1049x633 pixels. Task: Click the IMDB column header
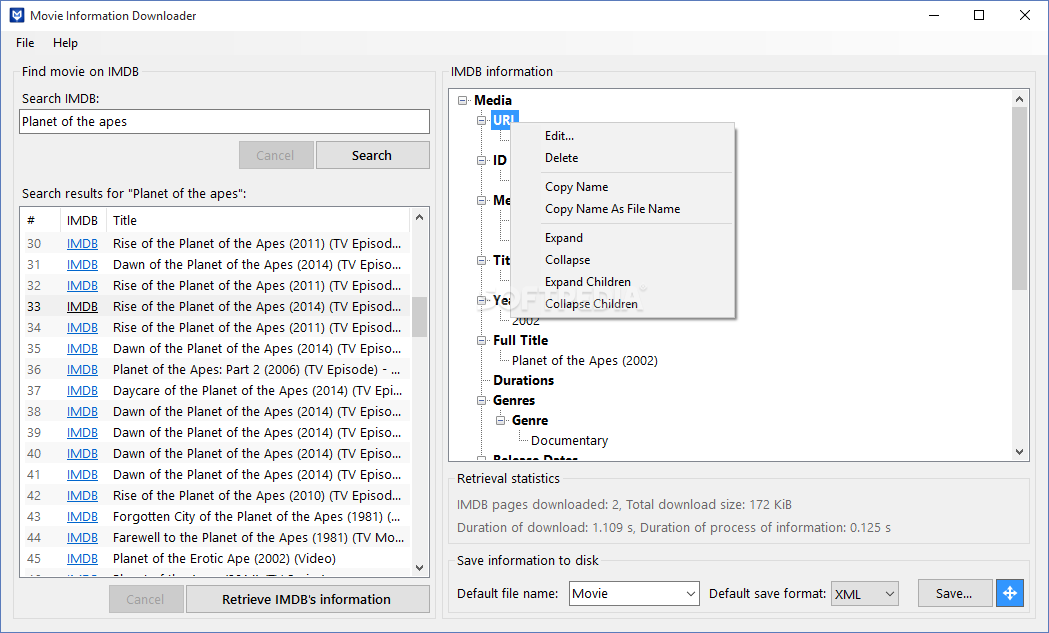pyautogui.click(x=83, y=221)
